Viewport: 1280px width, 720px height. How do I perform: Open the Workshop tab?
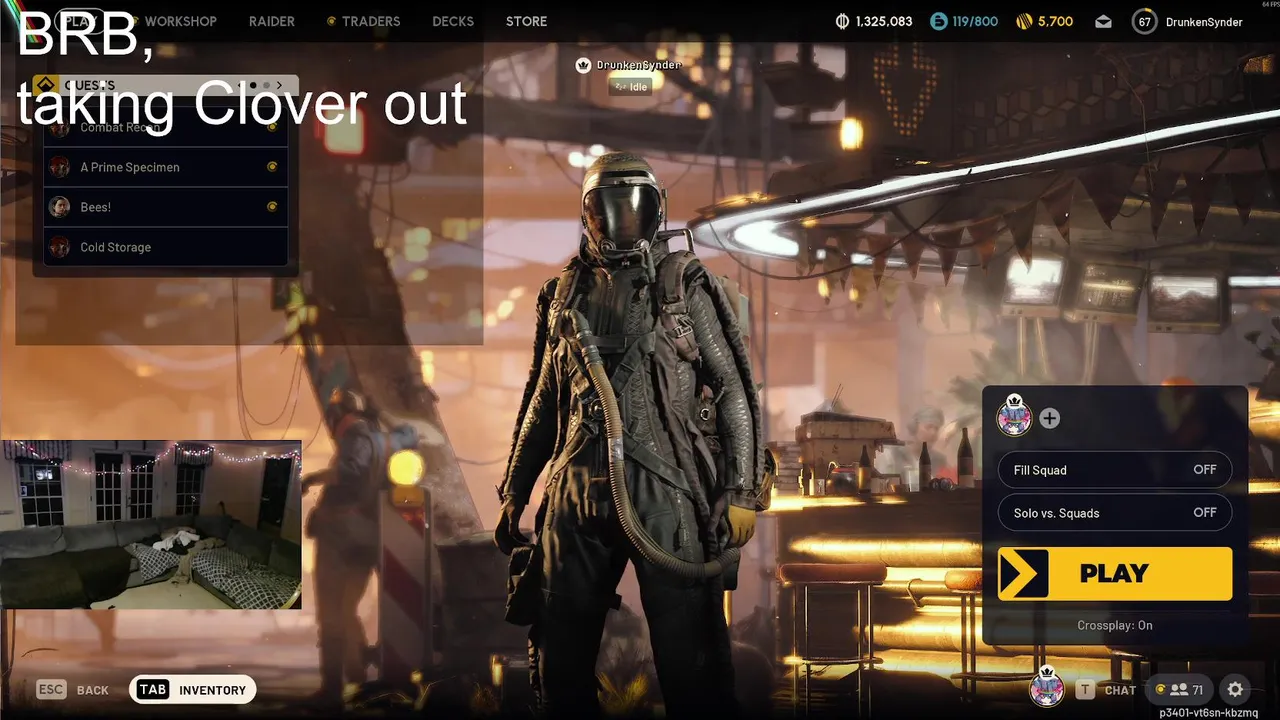pos(181,21)
